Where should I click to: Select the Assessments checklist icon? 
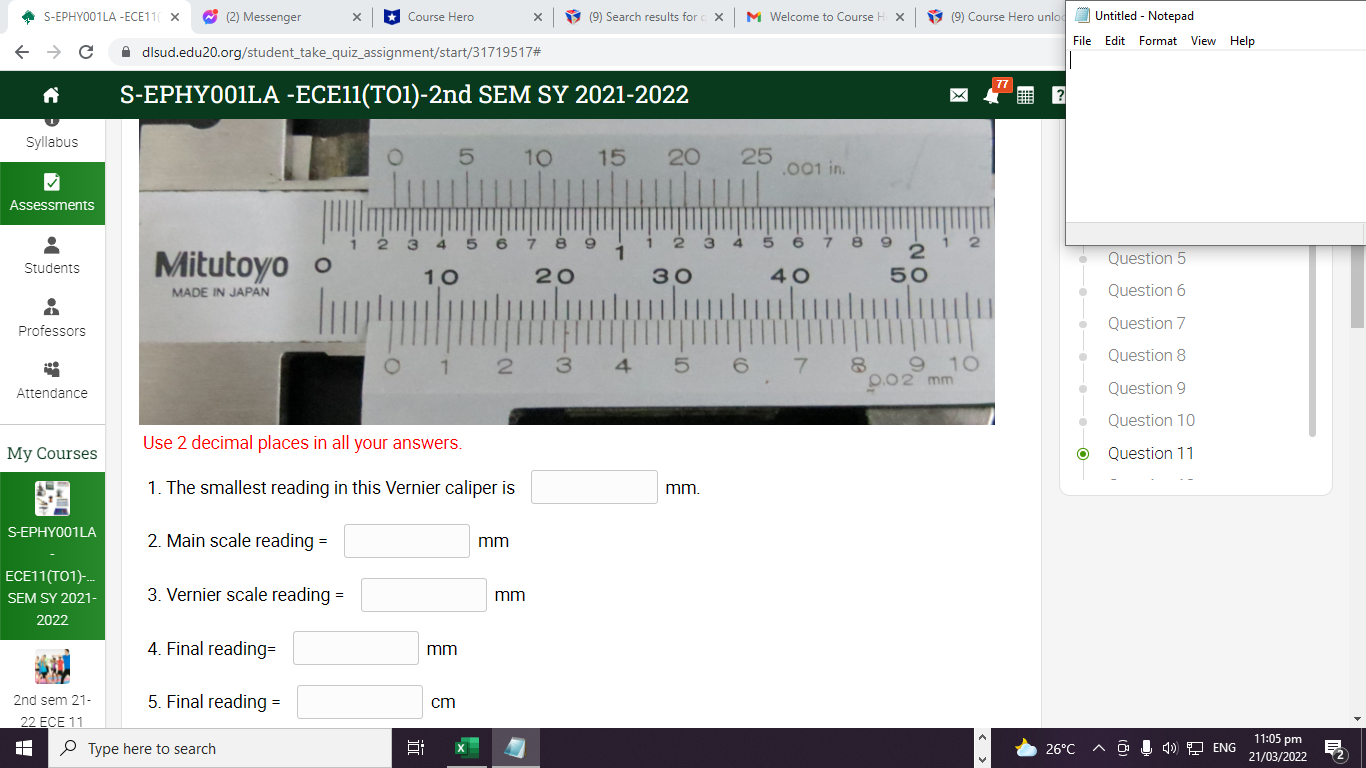coord(52,182)
